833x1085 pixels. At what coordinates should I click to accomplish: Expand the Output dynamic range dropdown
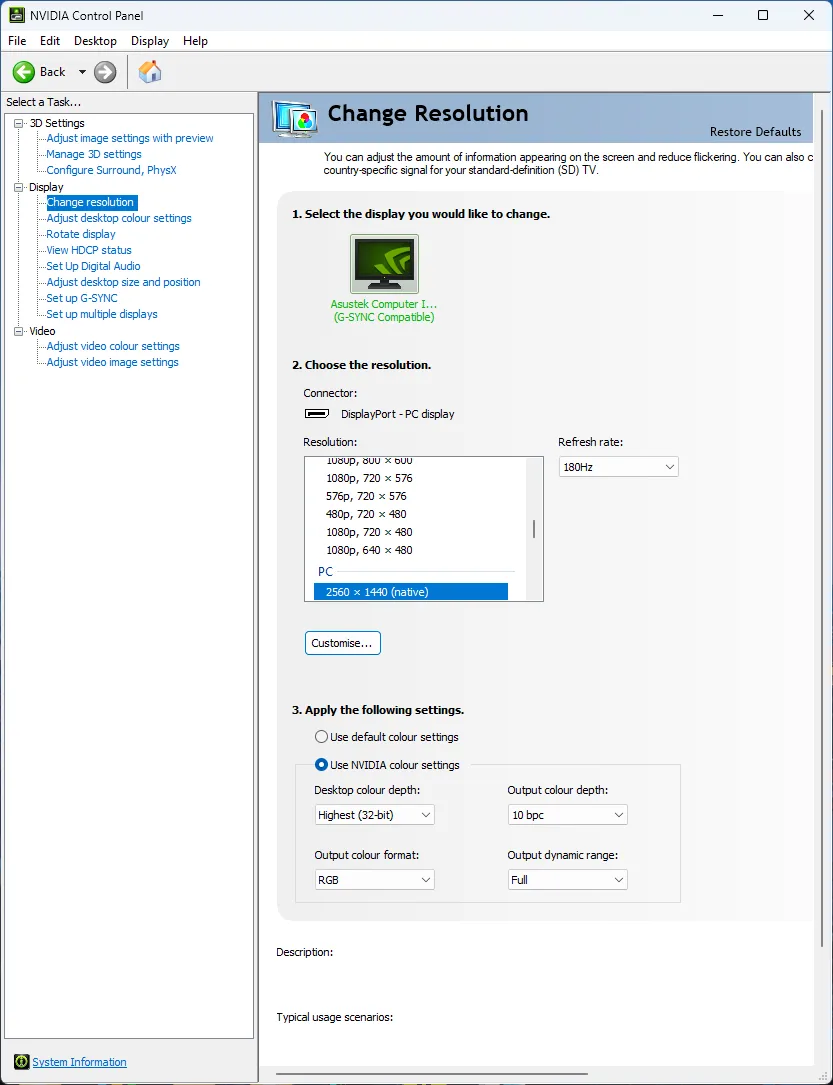(567, 880)
